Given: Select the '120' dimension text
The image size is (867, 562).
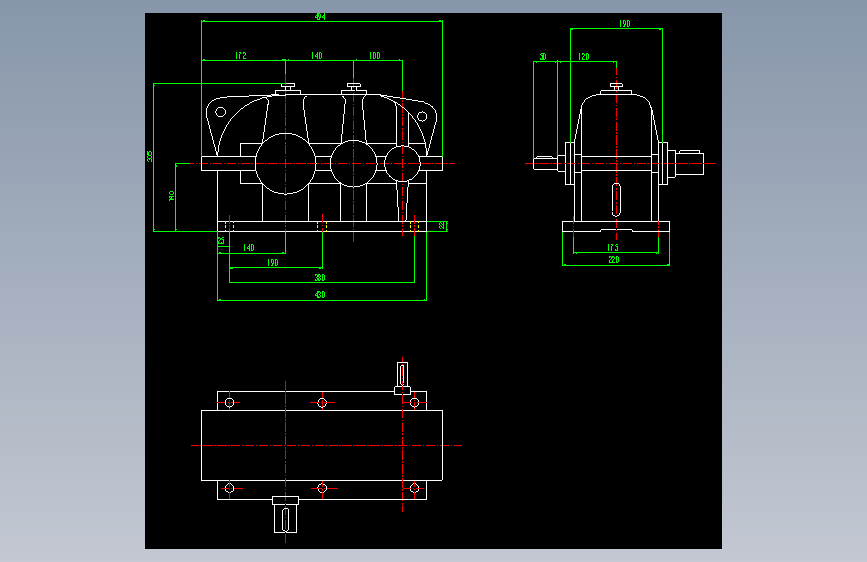Looking at the screenshot, I should (x=583, y=57).
